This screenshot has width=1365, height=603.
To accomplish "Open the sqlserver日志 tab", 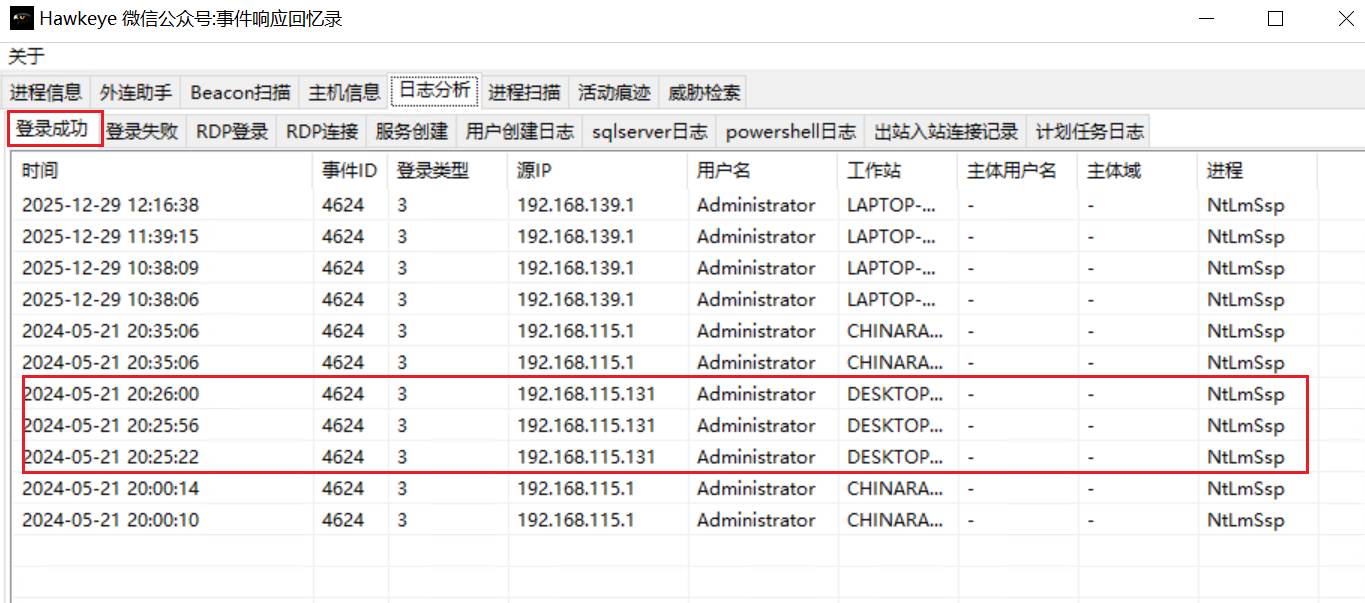I will pos(649,131).
